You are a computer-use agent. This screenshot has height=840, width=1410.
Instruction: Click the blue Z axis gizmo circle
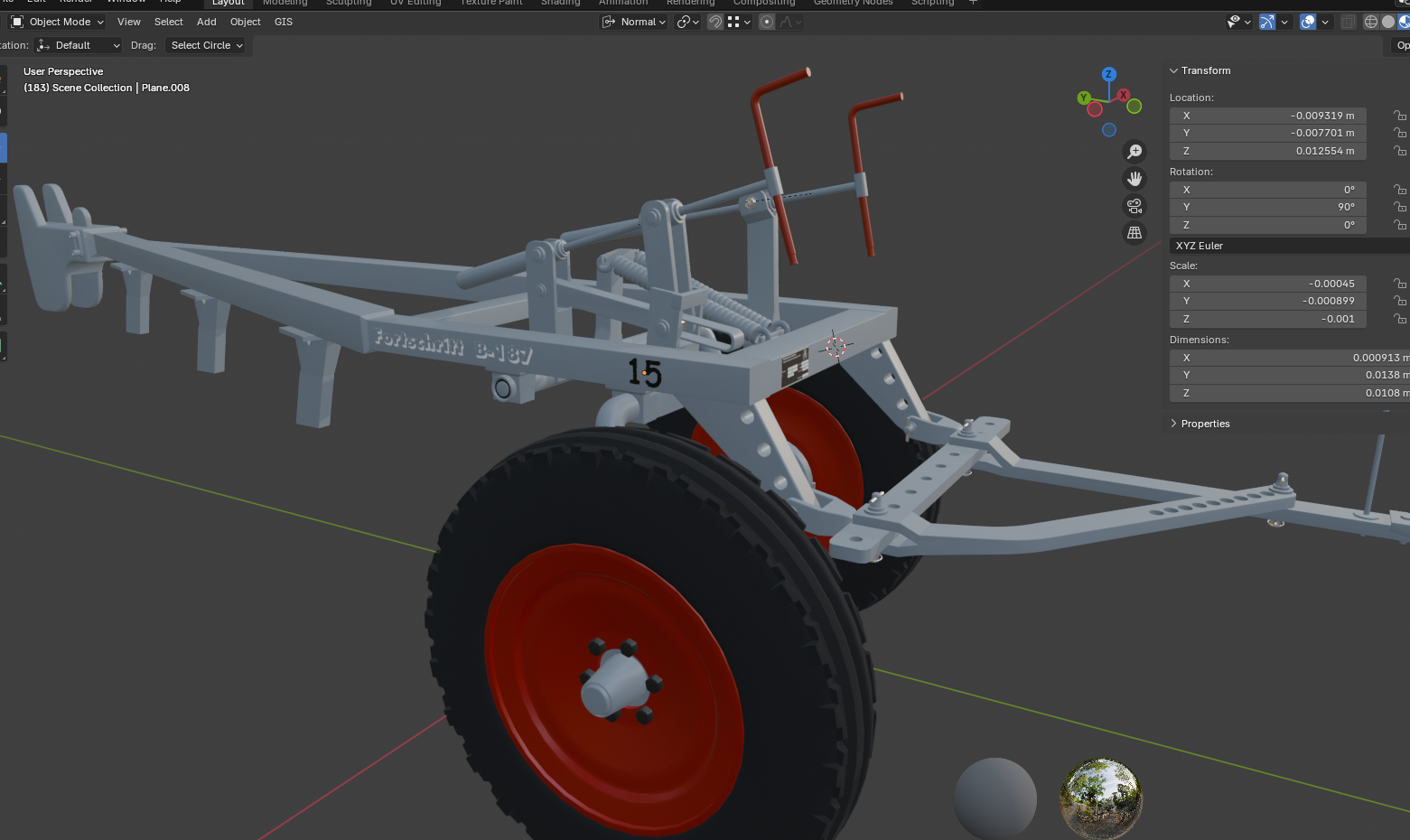[x=1109, y=74]
